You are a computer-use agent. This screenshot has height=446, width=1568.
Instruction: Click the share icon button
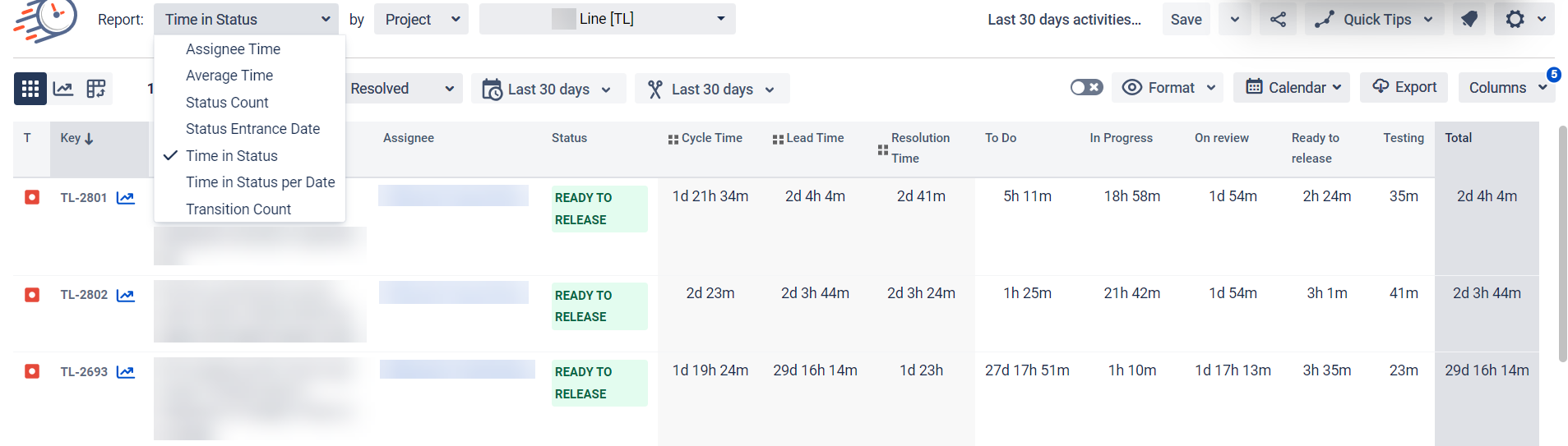click(x=1278, y=19)
